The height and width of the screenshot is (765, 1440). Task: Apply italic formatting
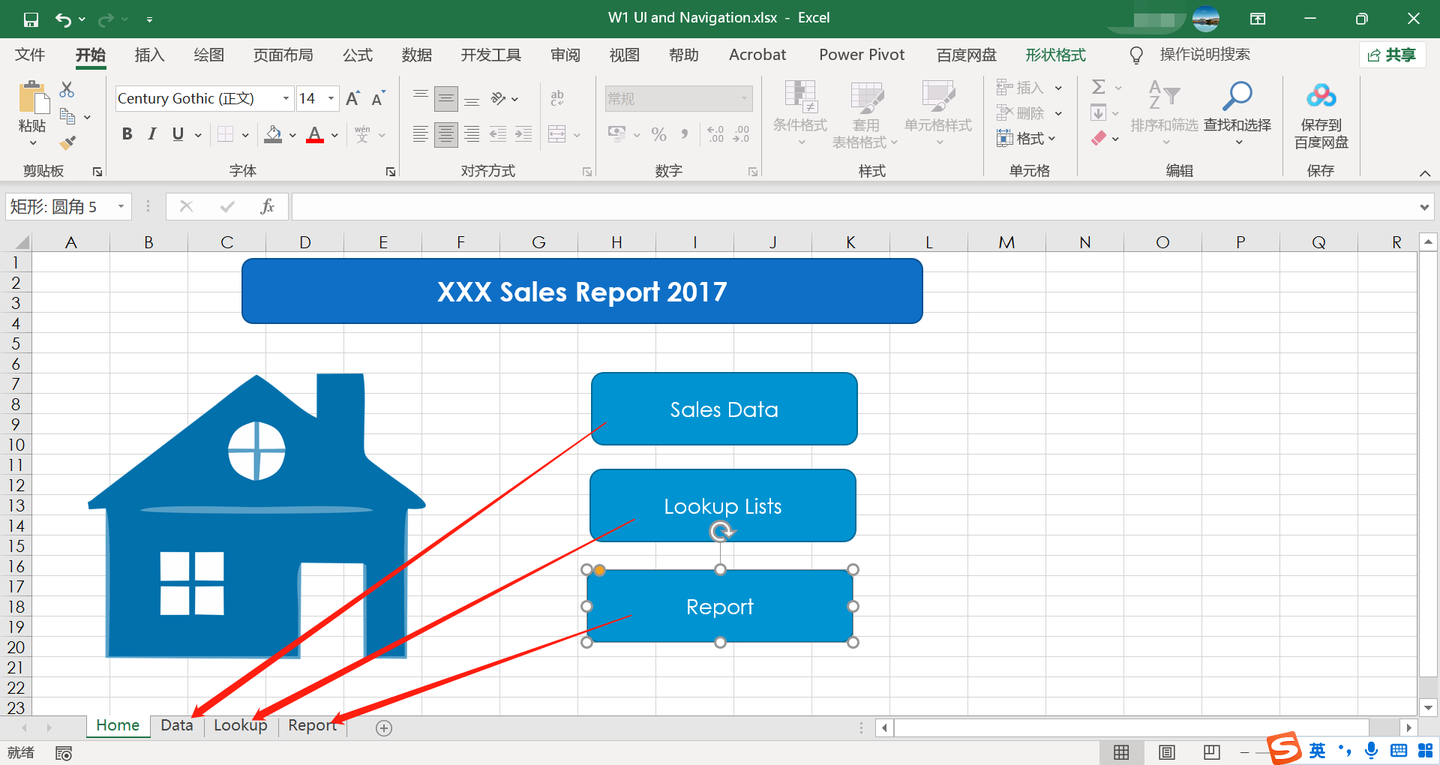point(151,133)
